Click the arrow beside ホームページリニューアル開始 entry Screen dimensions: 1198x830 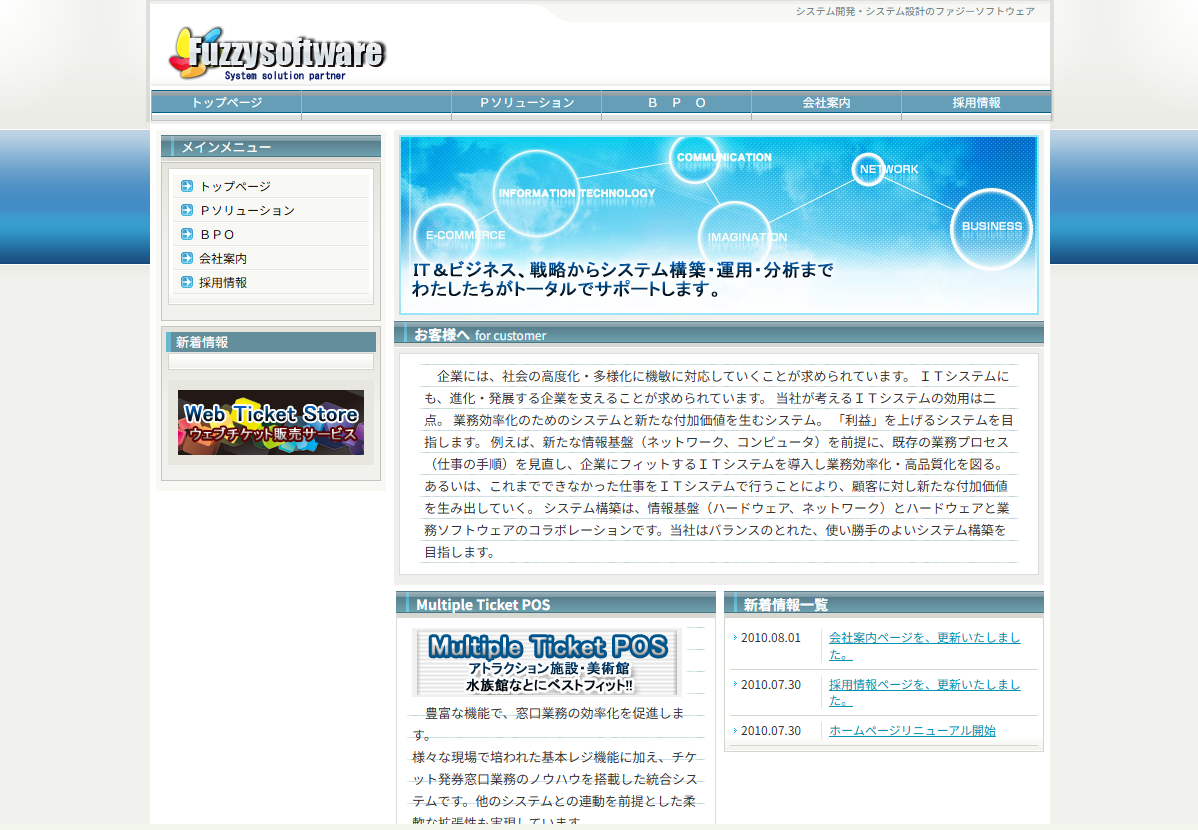click(x=734, y=731)
